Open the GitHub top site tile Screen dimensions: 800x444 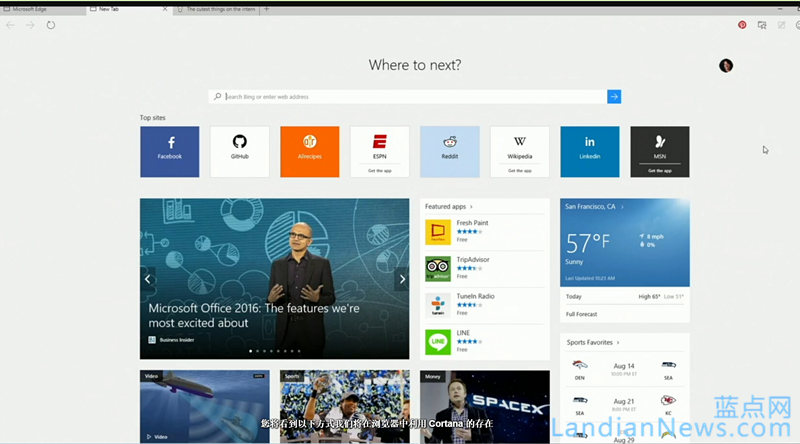[x=239, y=152]
